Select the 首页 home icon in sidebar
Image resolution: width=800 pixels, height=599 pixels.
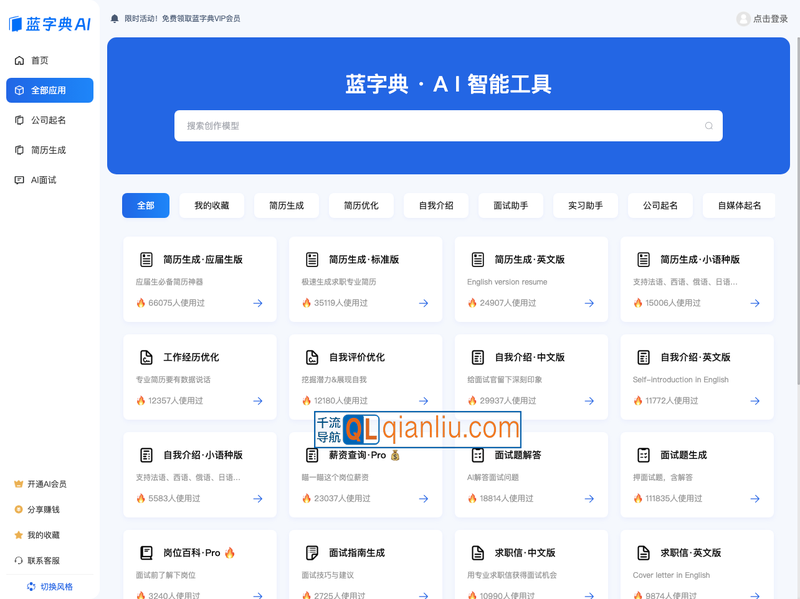point(20,60)
